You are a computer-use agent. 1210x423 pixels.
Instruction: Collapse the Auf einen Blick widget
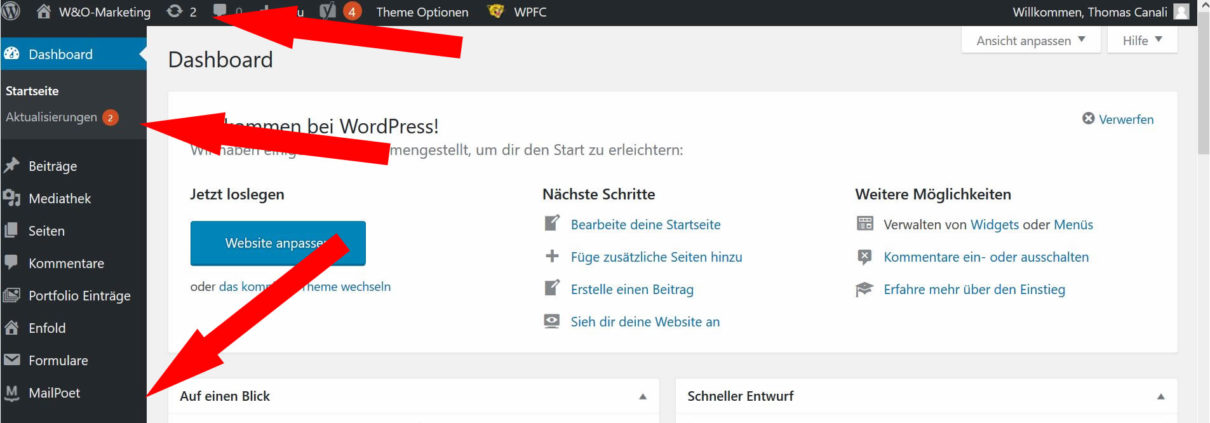643,397
